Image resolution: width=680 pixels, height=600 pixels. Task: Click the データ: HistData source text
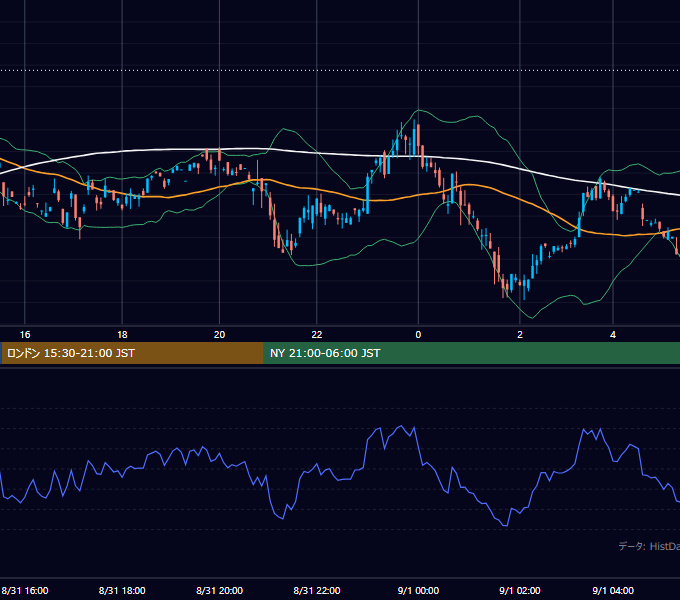[649, 546]
